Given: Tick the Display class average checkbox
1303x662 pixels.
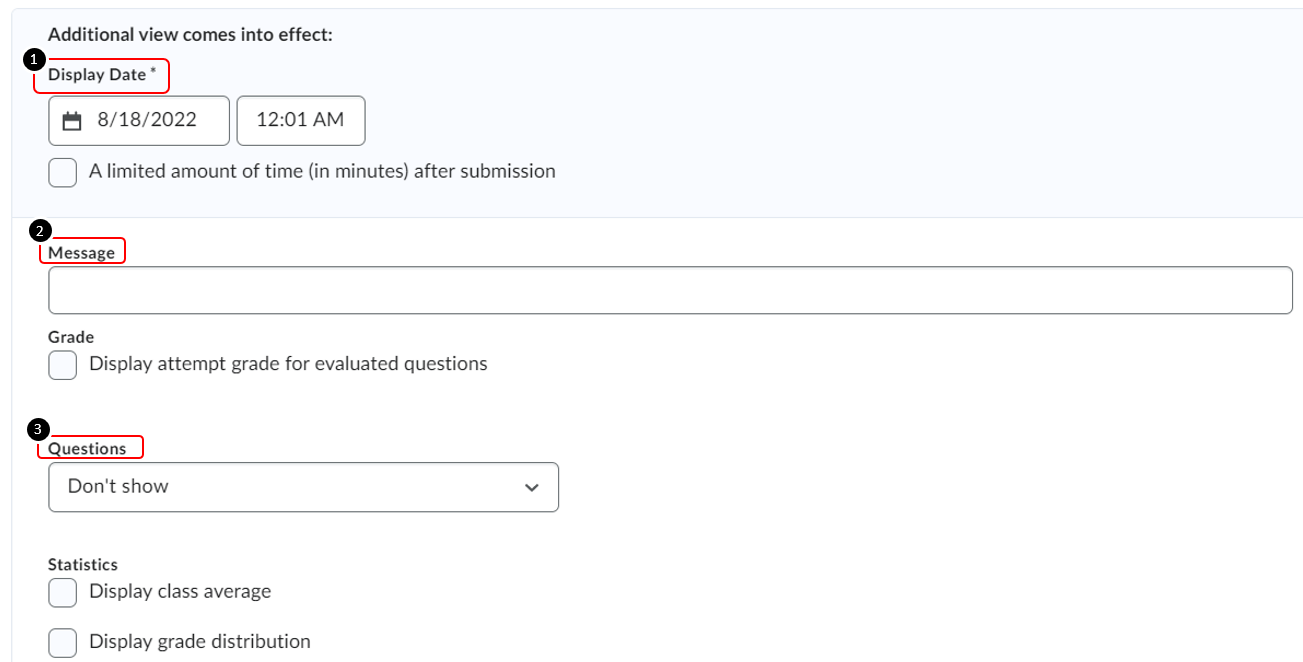Looking at the screenshot, I should coord(63,592).
